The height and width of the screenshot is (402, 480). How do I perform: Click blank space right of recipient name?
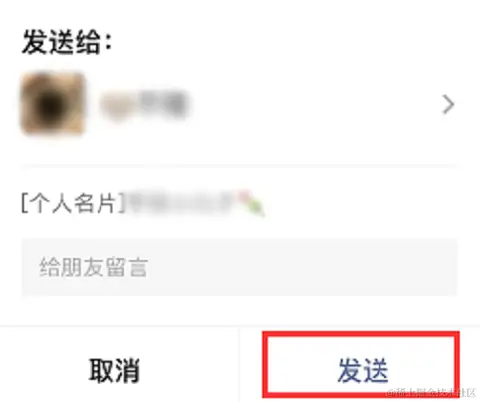(313, 104)
